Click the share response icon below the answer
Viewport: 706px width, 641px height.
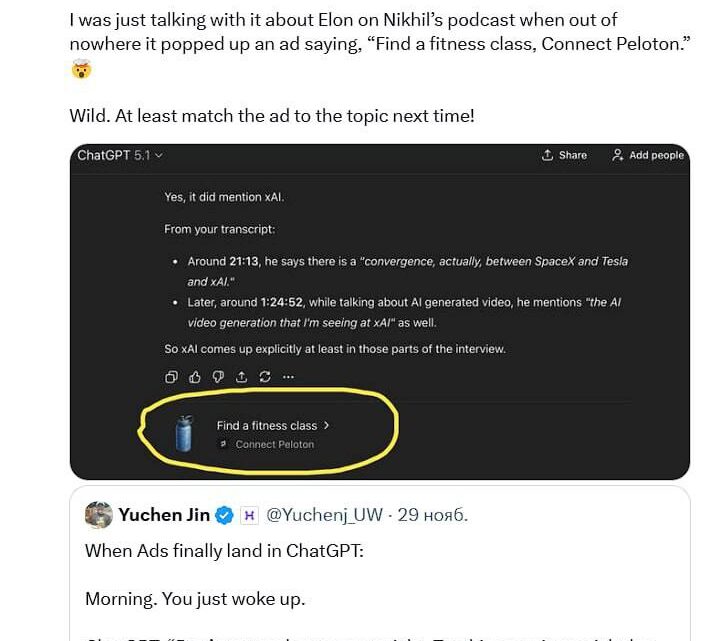tap(241, 377)
